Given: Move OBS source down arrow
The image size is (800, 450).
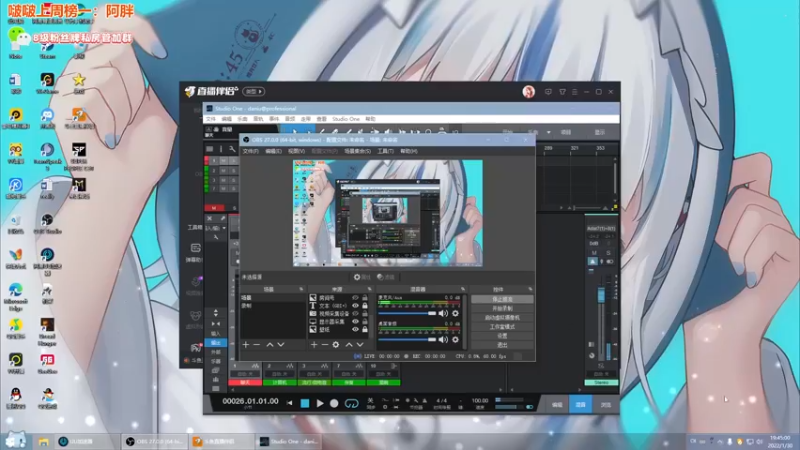Looking at the screenshot, I should [360, 345].
